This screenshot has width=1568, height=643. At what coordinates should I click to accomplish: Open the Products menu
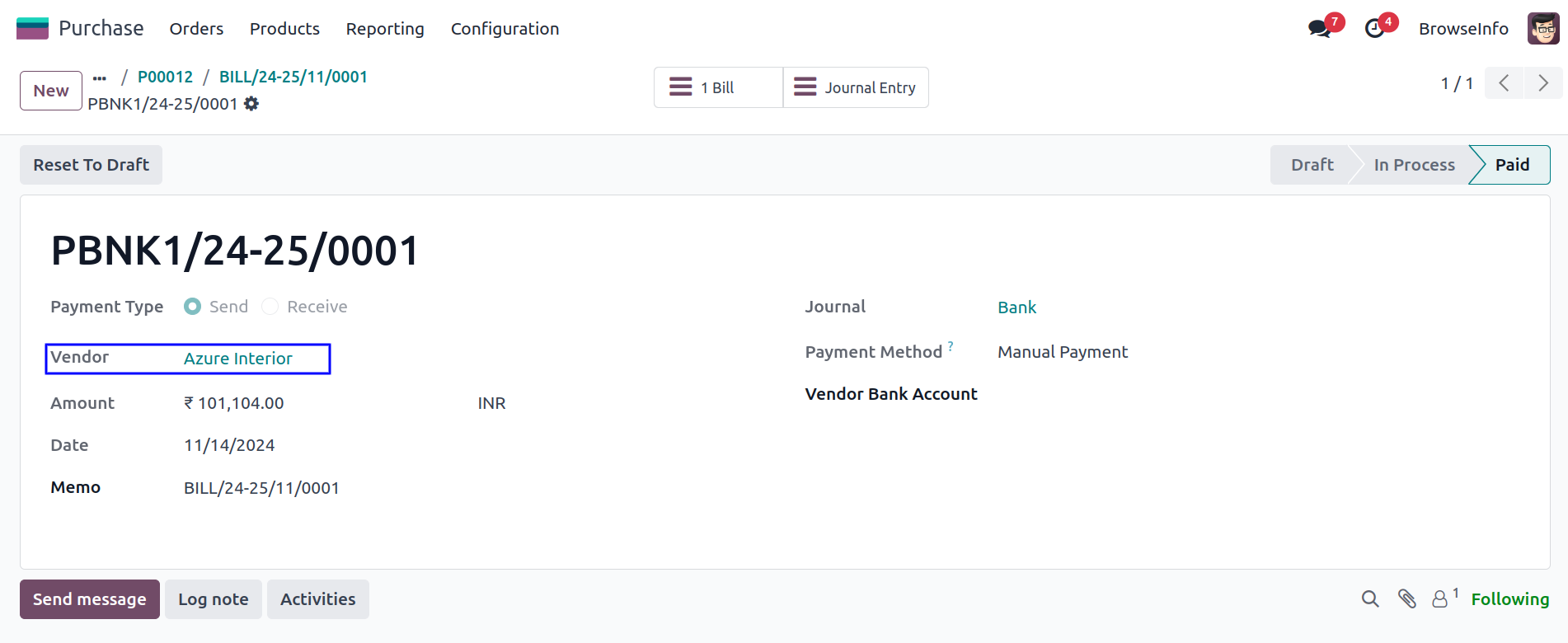click(284, 29)
